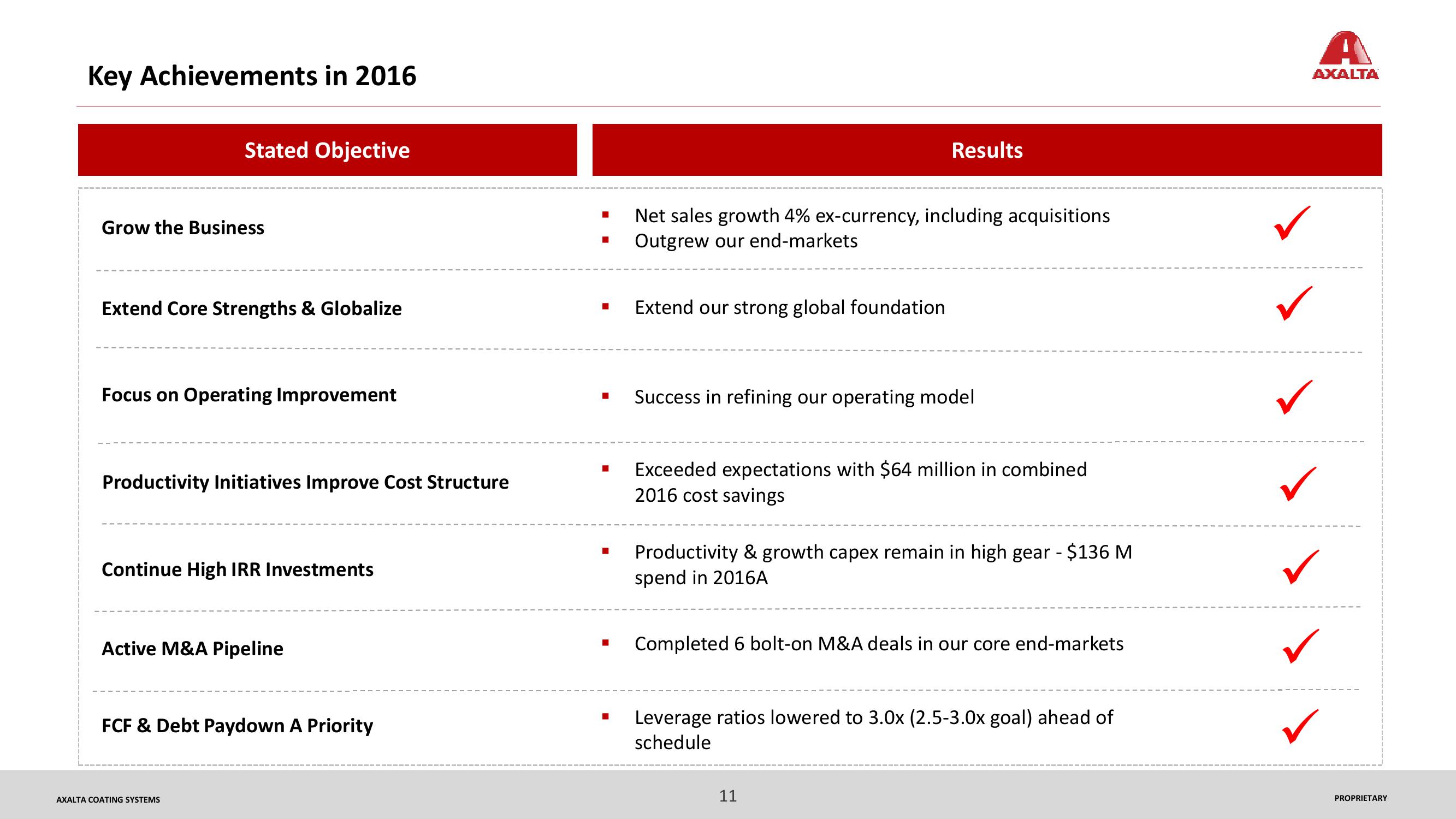
Task: Click Grow the Business objective
Action: tap(182, 228)
